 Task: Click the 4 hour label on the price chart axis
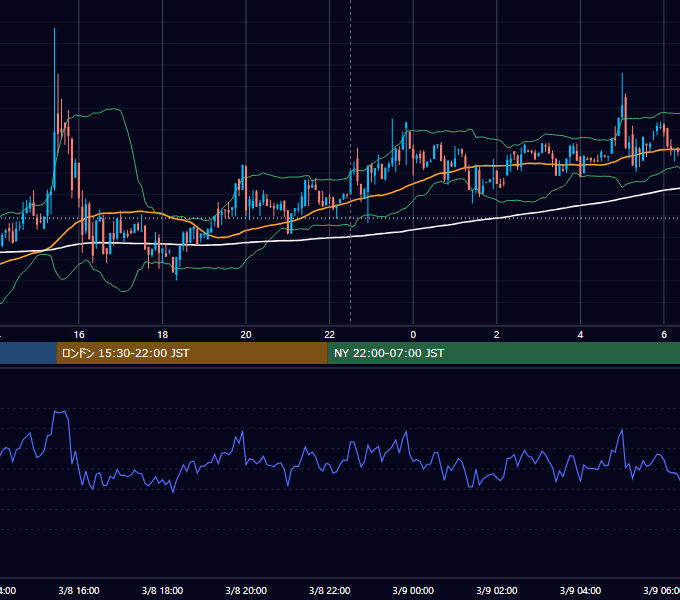coord(580,335)
